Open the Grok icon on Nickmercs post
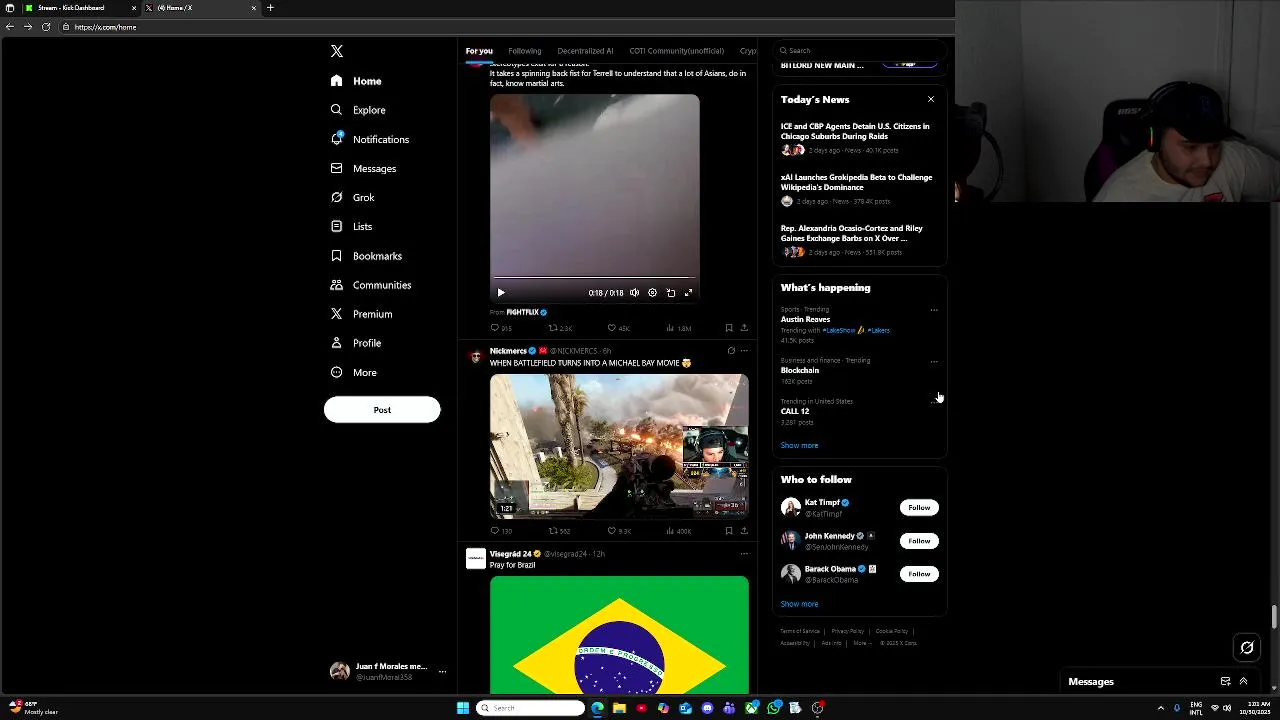Image resolution: width=1280 pixels, height=720 pixels. click(731, 351)
